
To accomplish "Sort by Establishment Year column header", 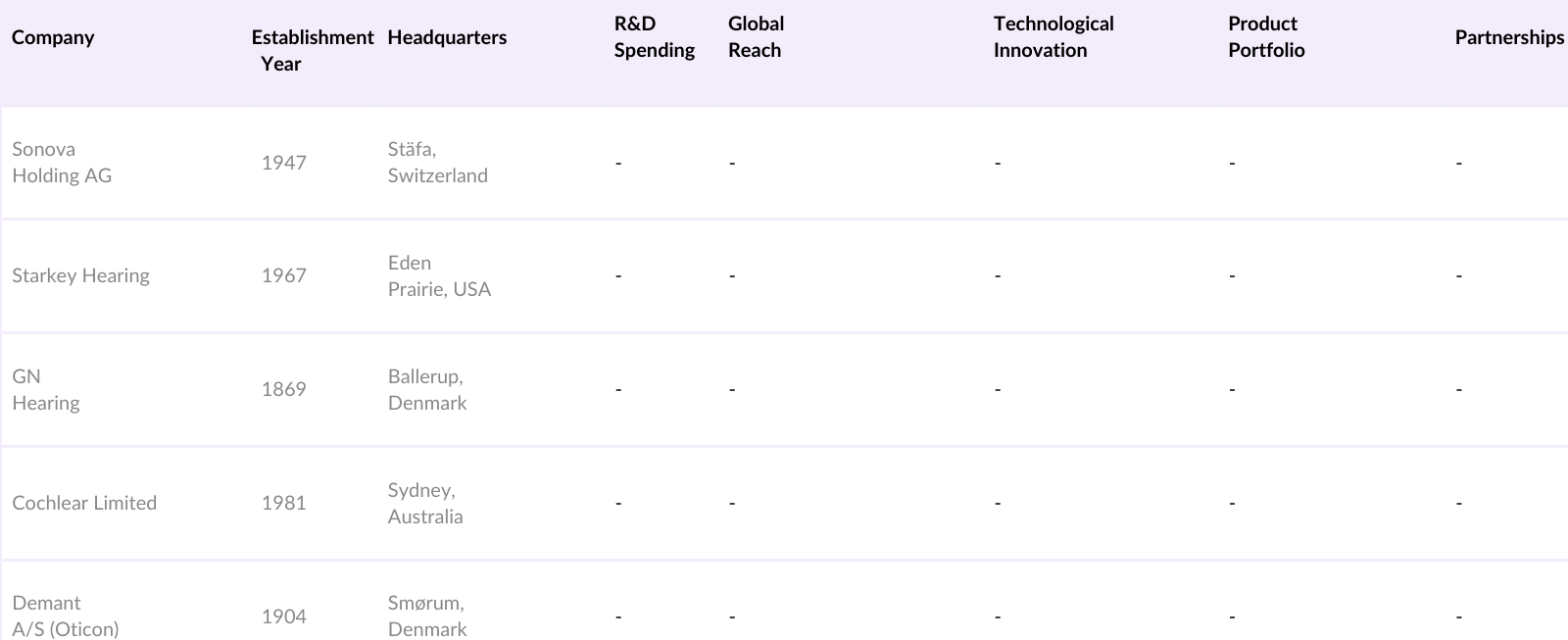I will click(312, 50).
